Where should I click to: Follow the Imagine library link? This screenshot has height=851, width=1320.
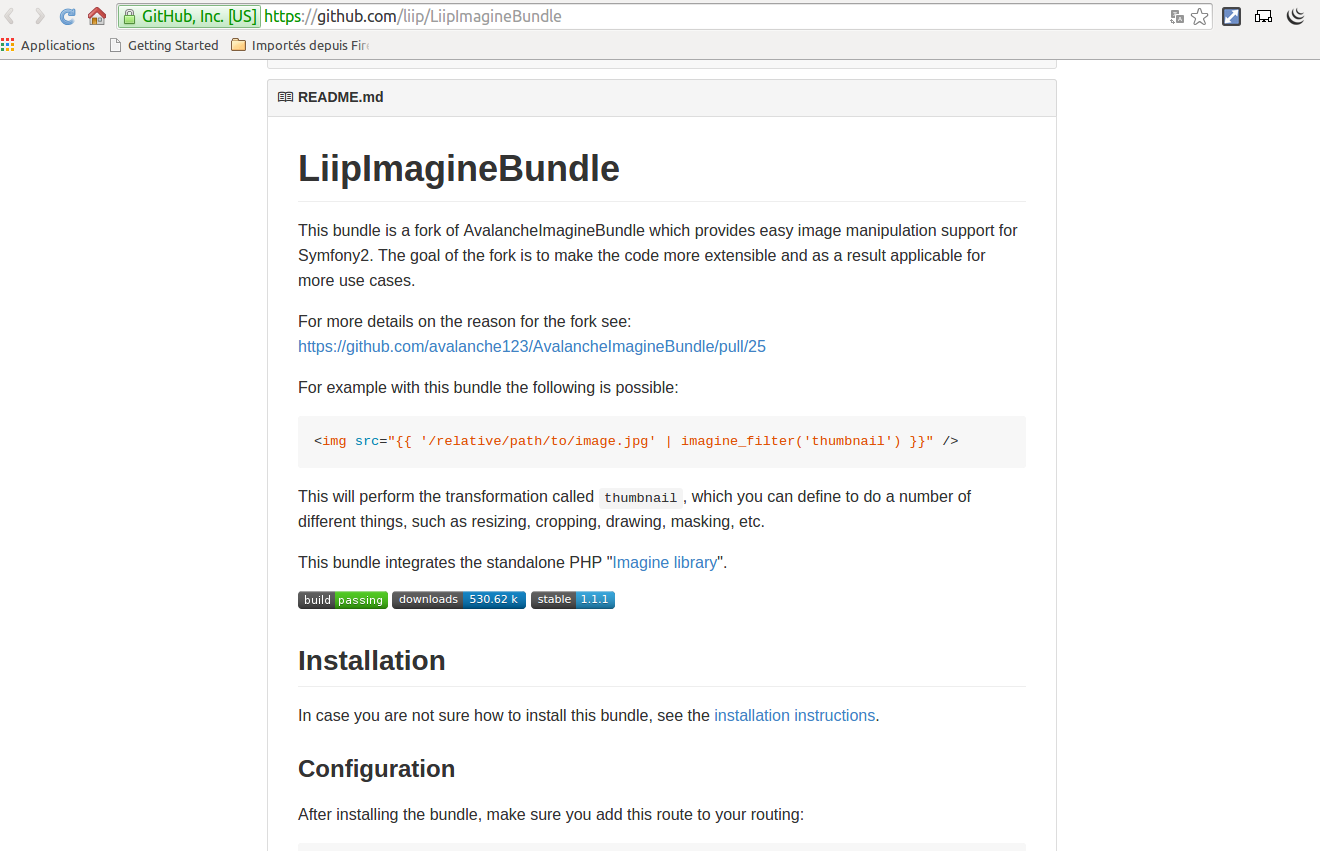pos(665,562)
